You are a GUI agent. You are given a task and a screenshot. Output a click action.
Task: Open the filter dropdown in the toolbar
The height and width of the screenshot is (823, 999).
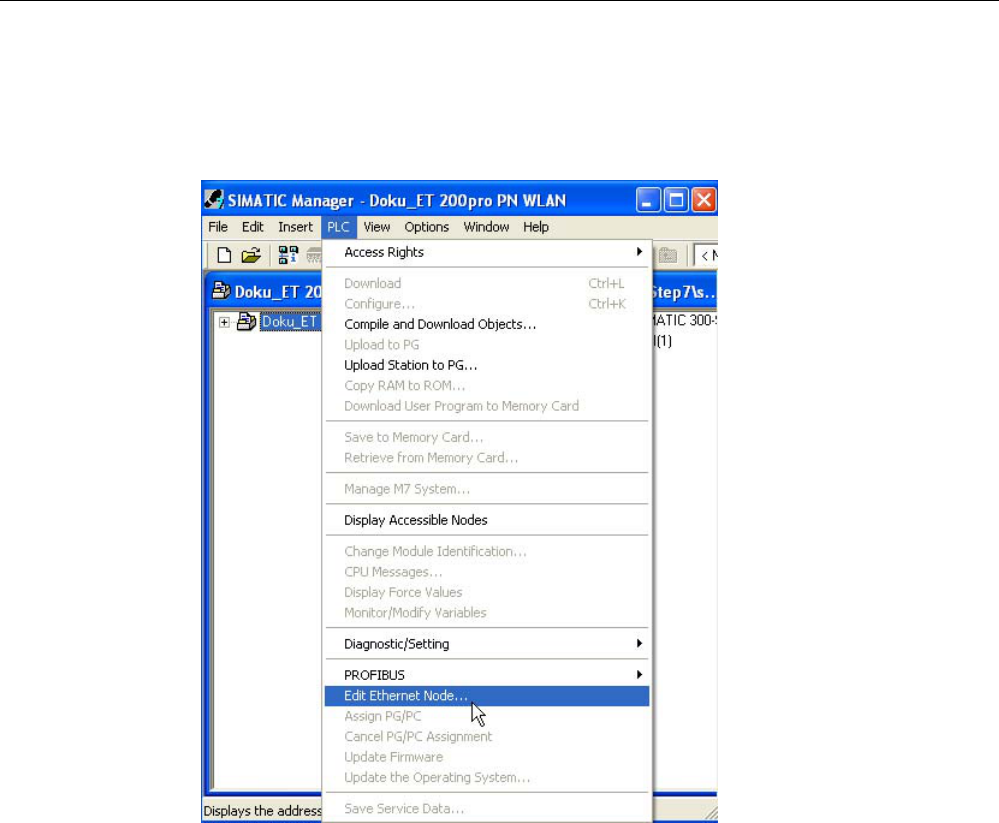click(x=707, y=255)
